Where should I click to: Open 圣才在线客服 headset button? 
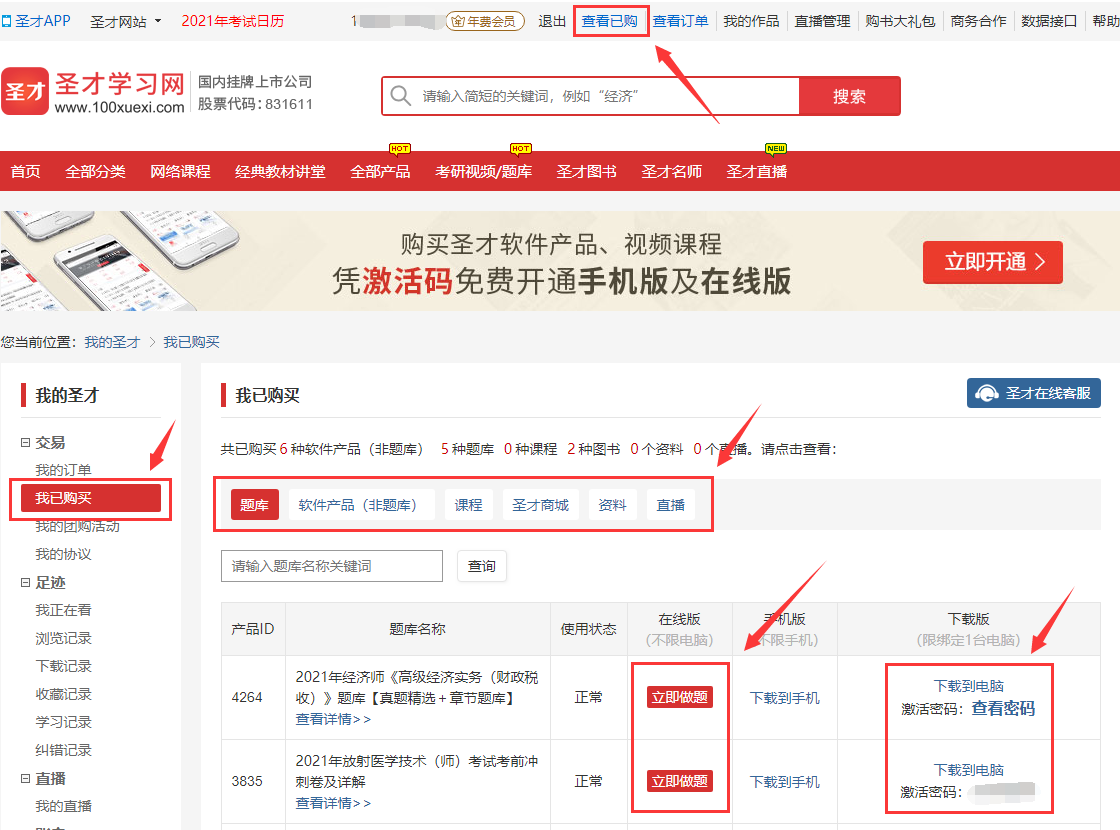click(x=1034, y=393)
